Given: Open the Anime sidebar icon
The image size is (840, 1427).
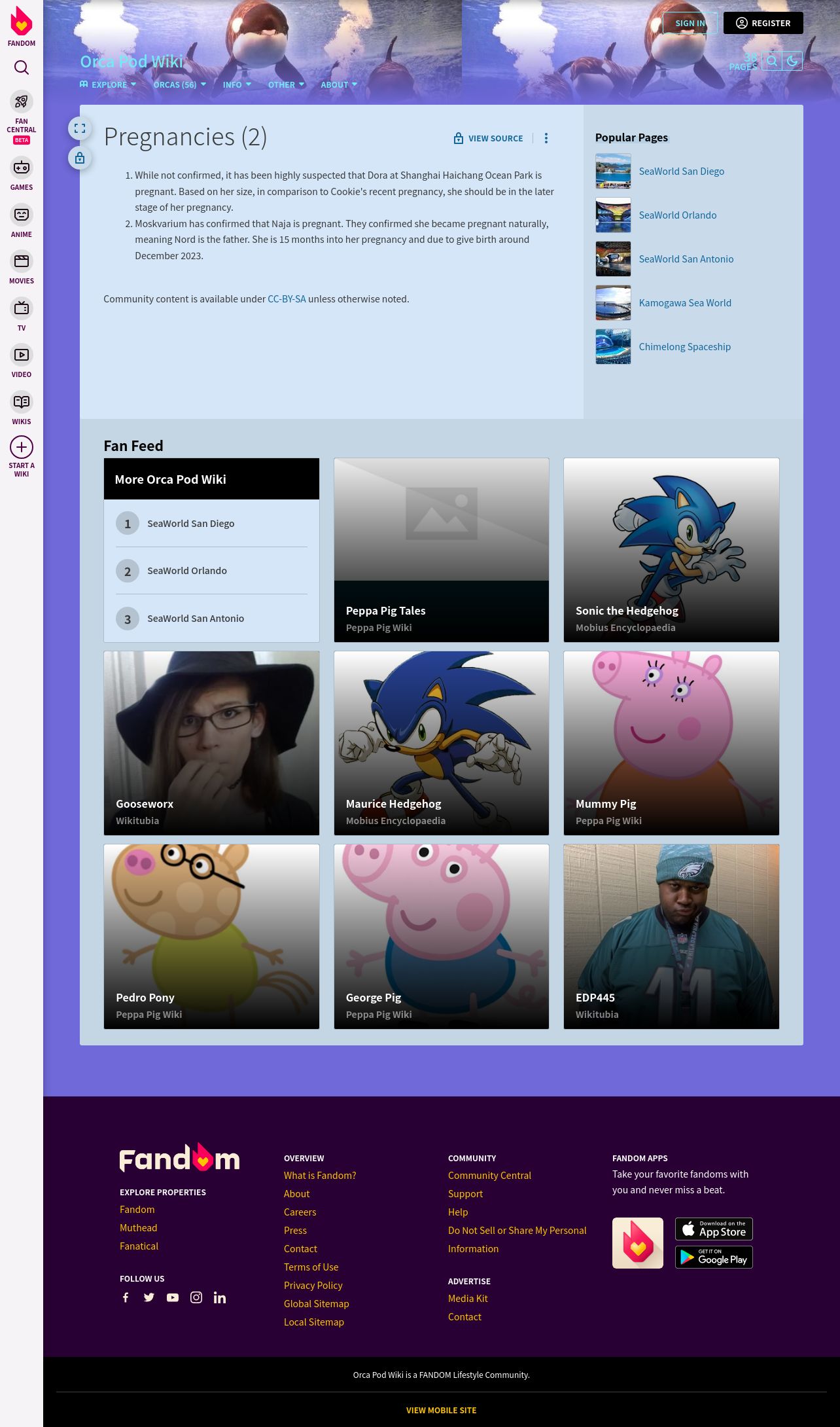Looking at the screenshot, I should coord(22,215).
